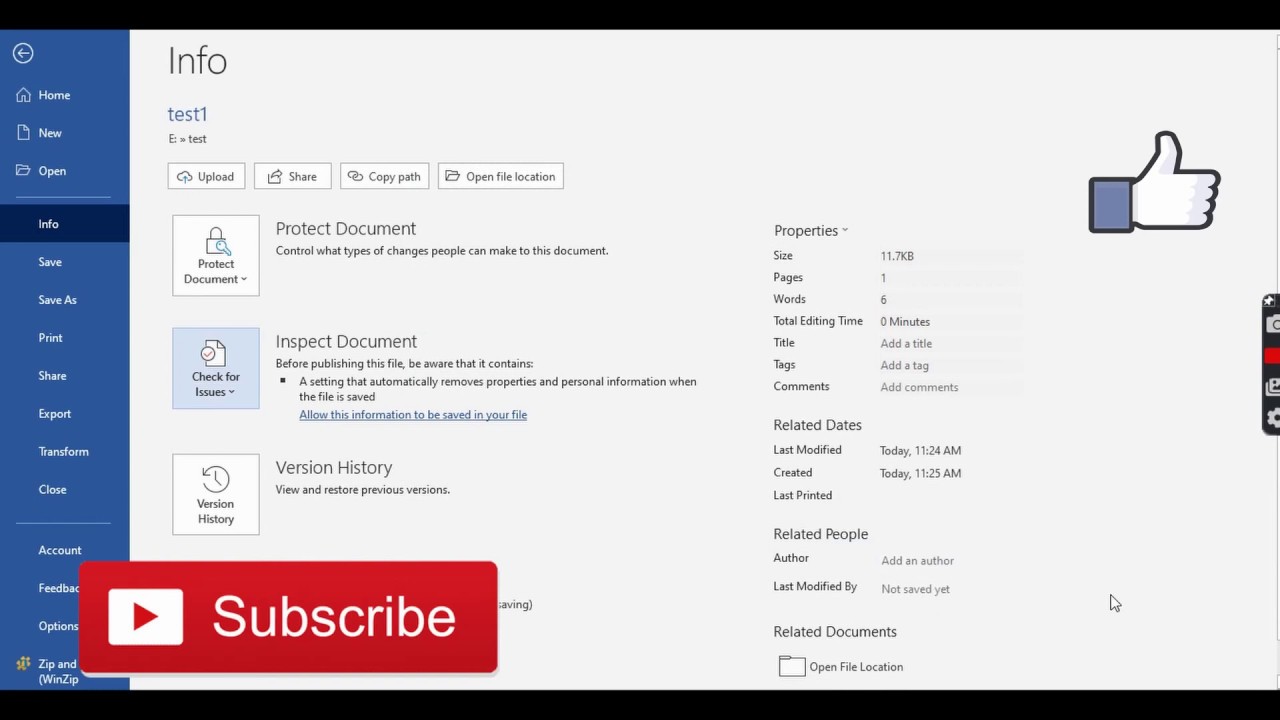Click the red record button on recorder toolbar
1280x720 pixels.
point(1273,355)
